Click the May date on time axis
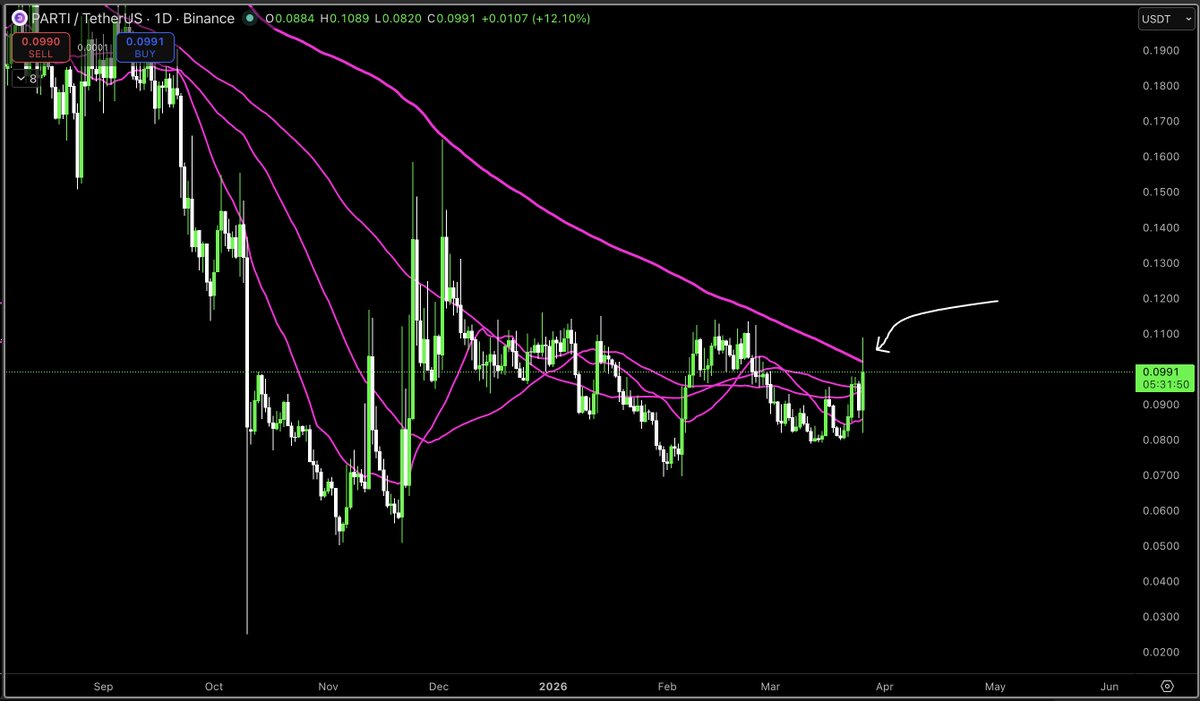 (x=995, y=687)
